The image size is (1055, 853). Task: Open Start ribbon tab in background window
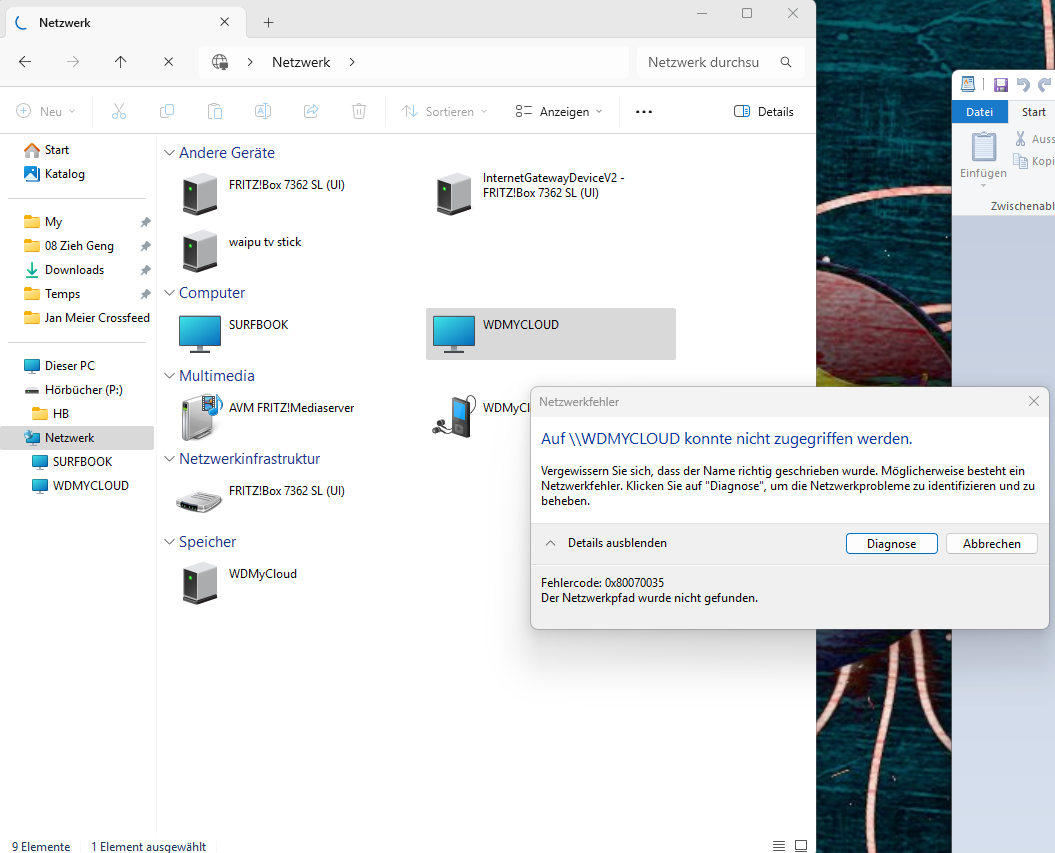[x=1033, y=112]
